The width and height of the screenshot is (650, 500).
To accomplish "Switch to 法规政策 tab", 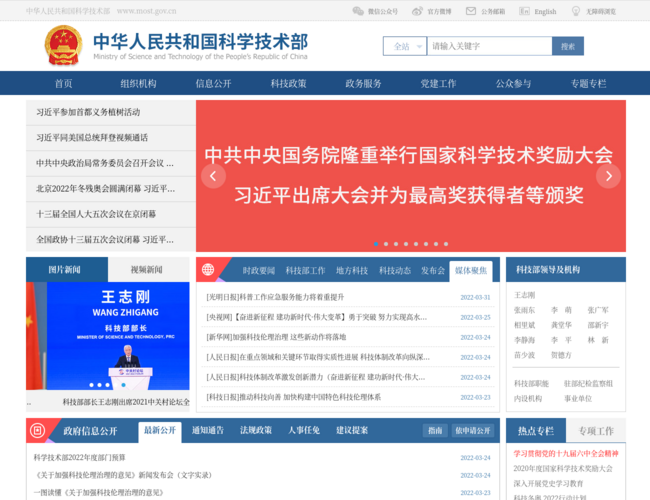I will point(256,430).
